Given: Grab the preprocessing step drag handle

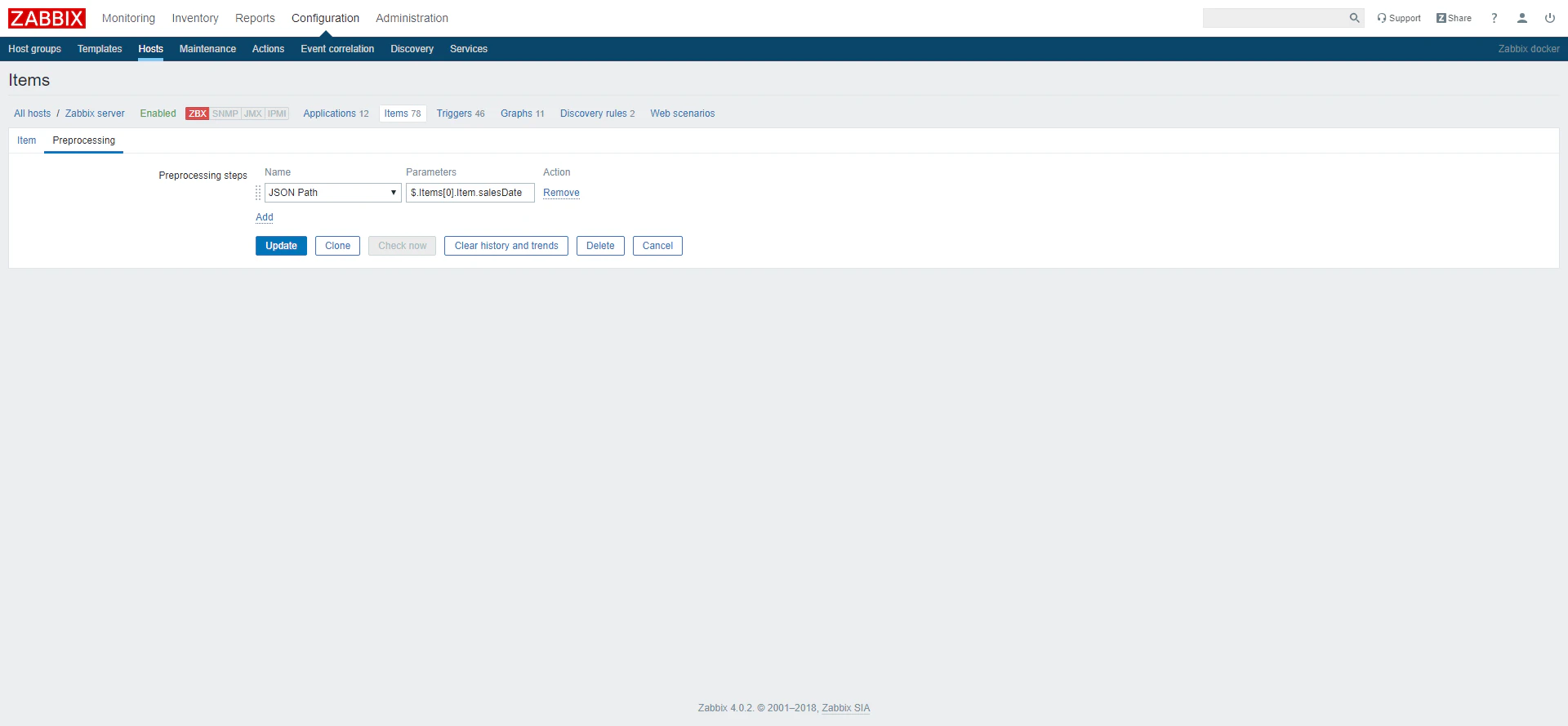Looking at the screenshot, I should [258, 193].
